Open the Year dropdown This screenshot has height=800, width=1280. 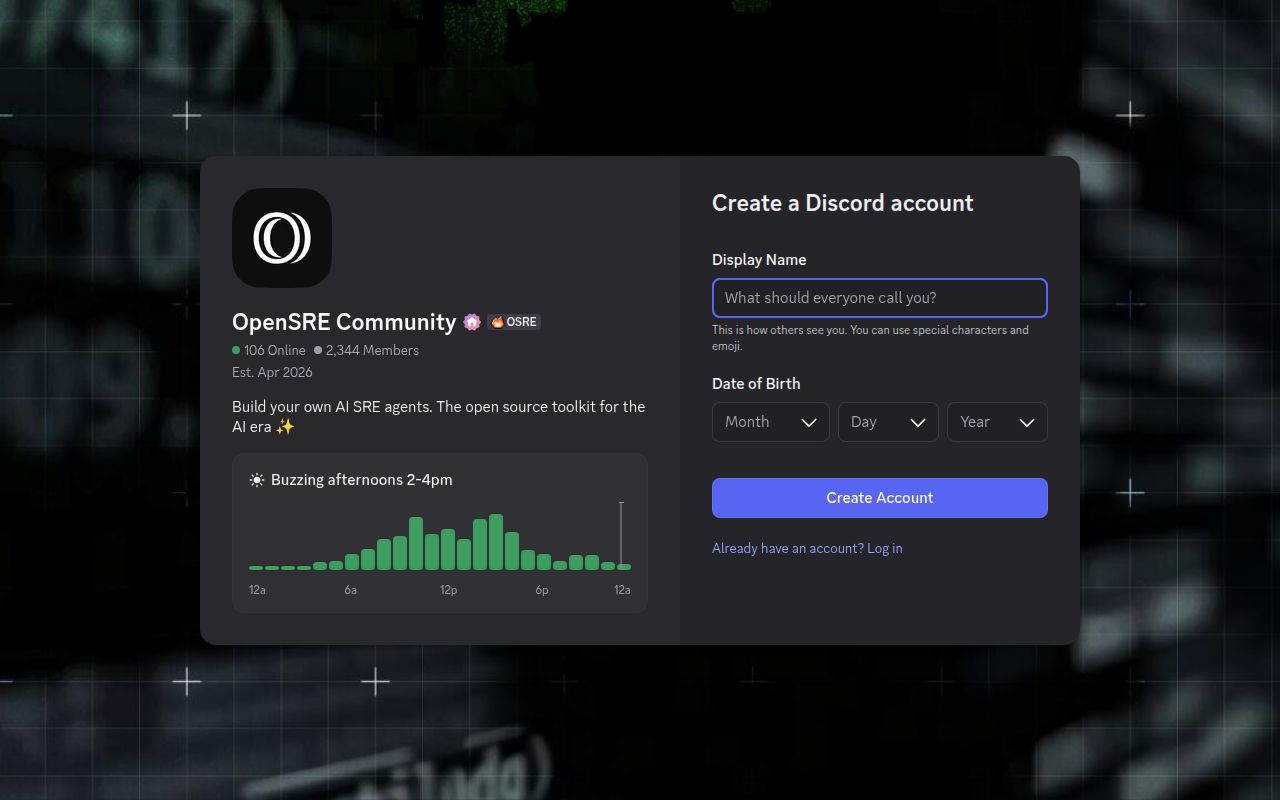pyautogui.click(x=997, y=422)
